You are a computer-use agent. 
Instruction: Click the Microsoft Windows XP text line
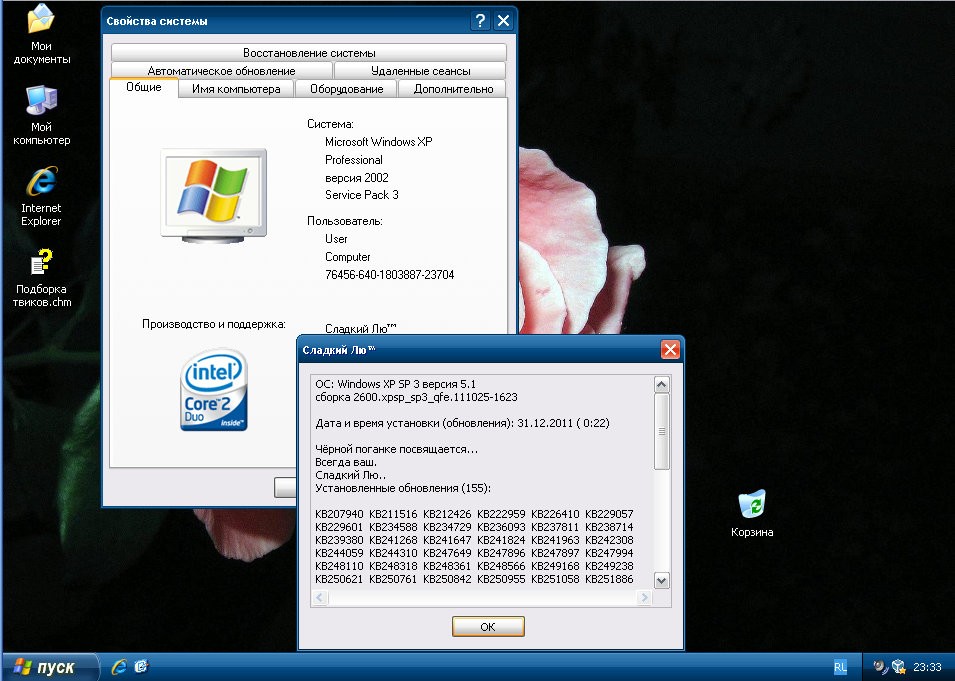(378, 142)
